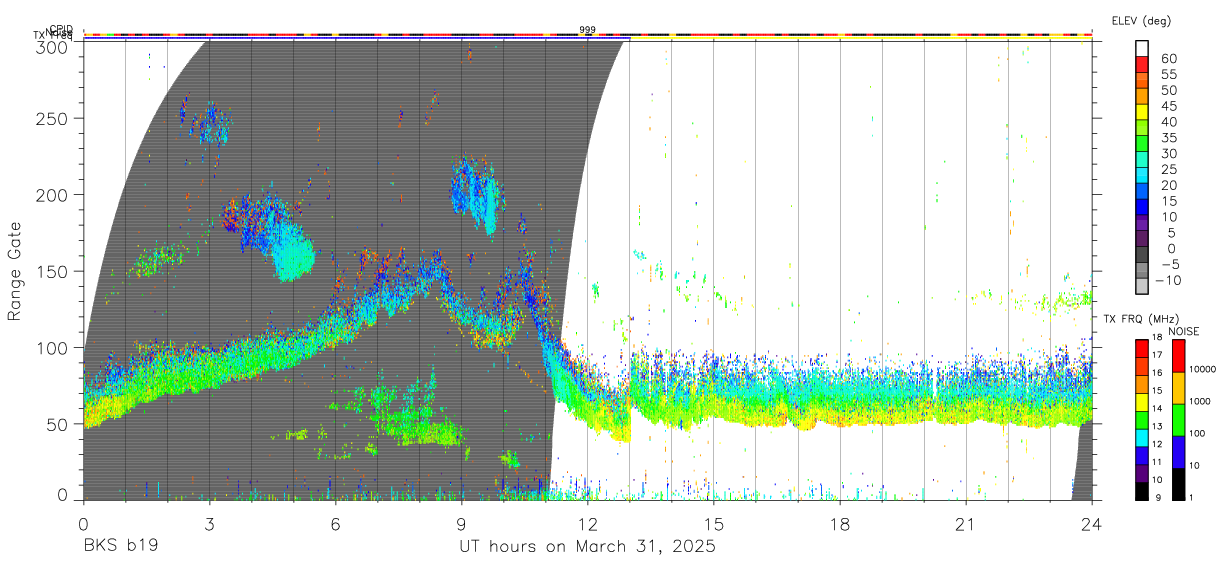
Task: Click the '6' tick on the UT hours axis
Action: click(335, 525)
